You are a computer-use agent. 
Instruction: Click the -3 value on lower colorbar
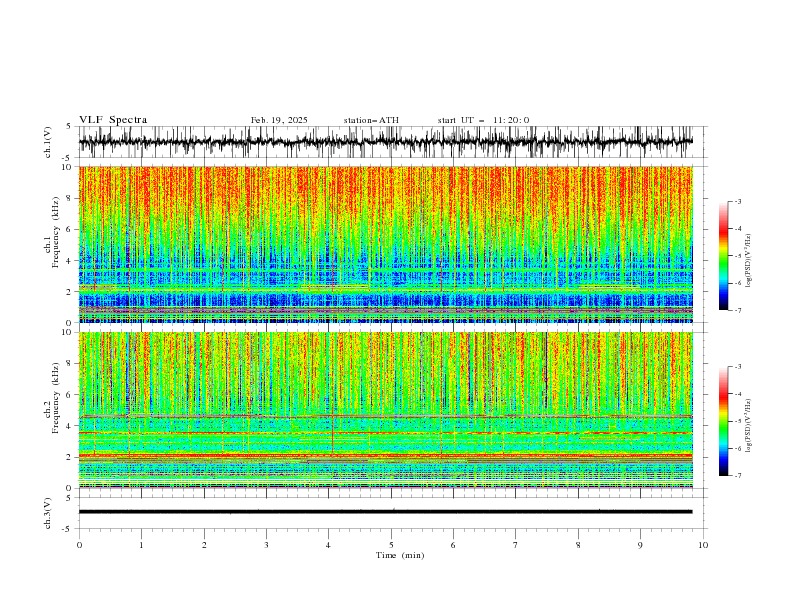(738, 367)
